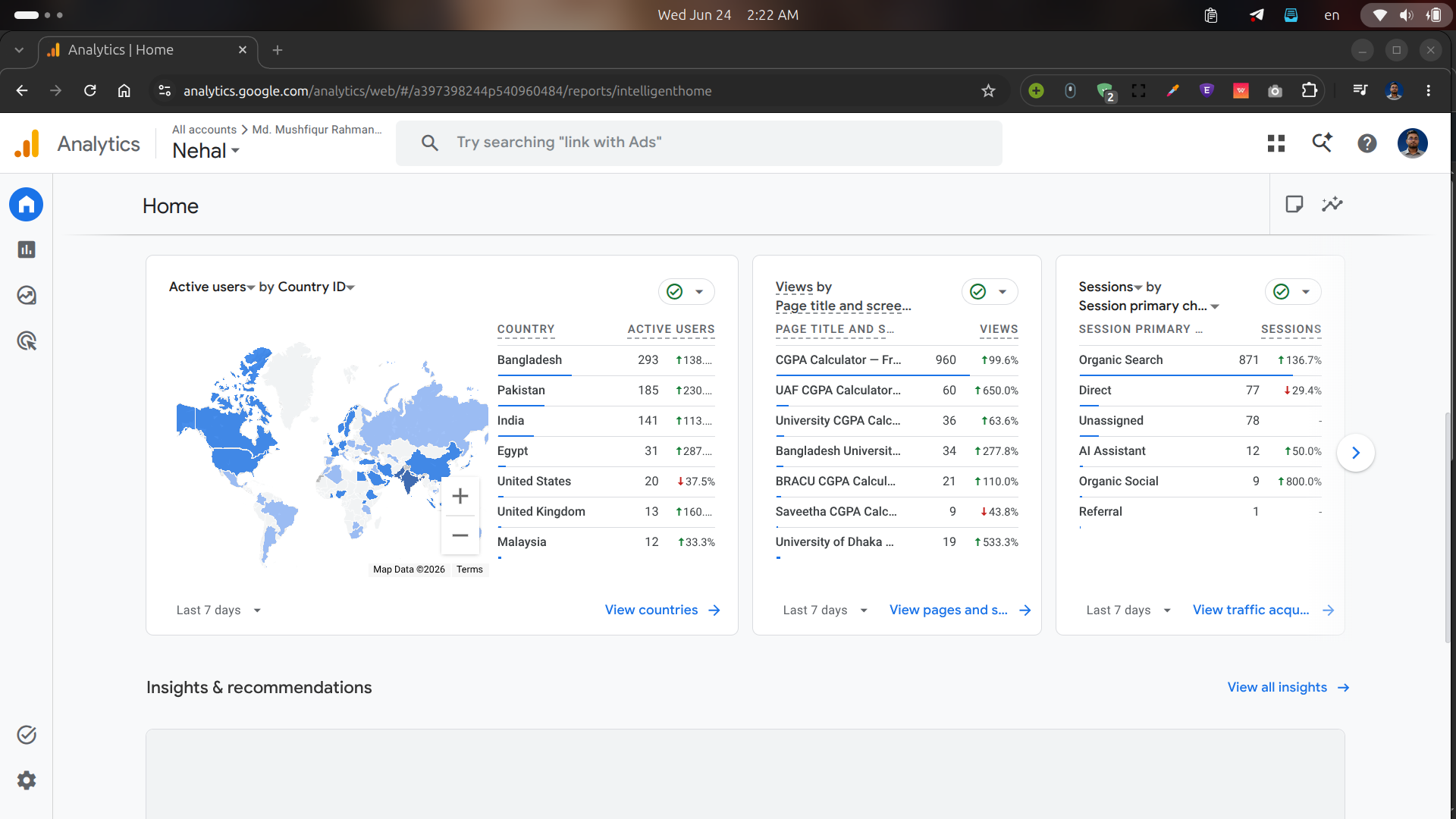Open the clipboard tray icon
This screenshot has width=1456, height=819.
coord(1211,15)
